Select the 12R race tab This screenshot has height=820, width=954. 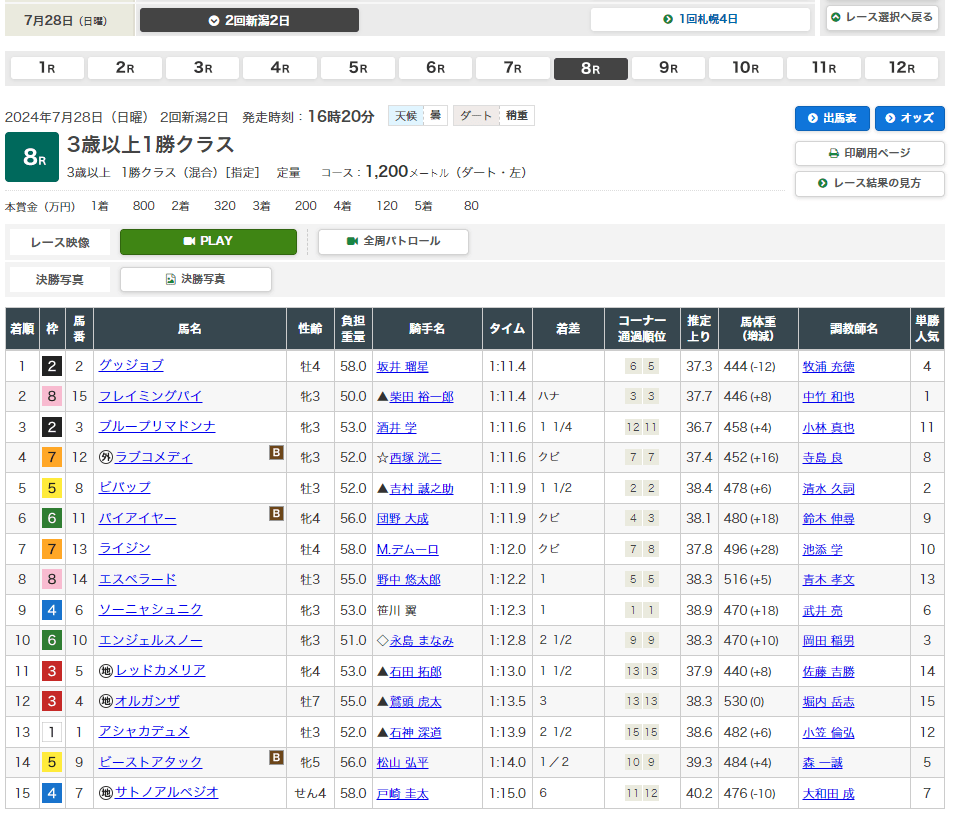pos(901,68)
